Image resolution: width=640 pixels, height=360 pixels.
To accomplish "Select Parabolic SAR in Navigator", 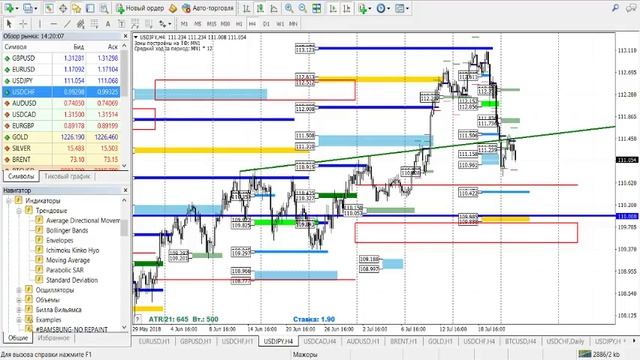I will pyautogui.click(x=65, y=270).
